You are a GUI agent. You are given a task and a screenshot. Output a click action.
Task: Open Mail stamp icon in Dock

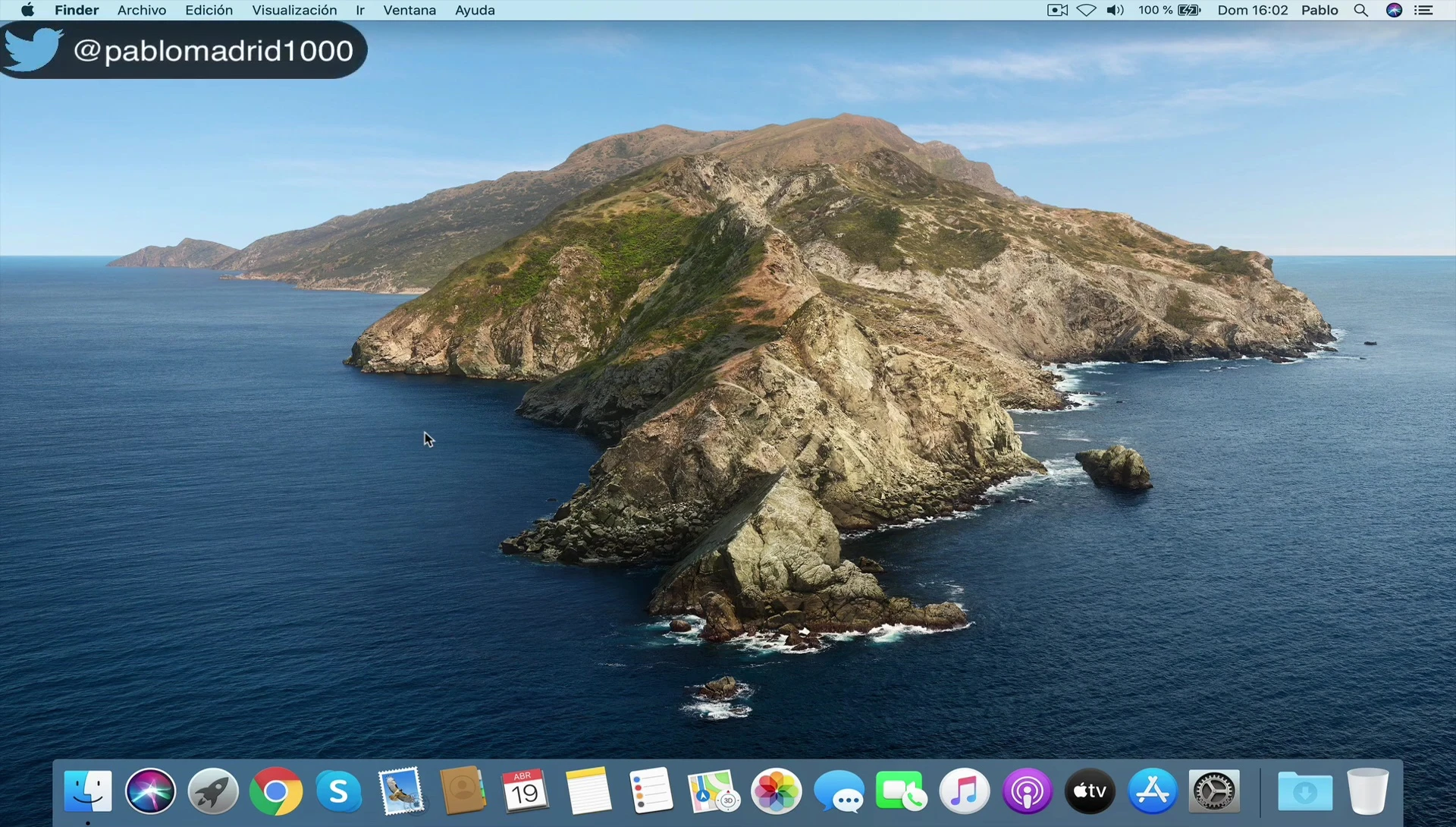pyautogui.click(x=401, y=791)
